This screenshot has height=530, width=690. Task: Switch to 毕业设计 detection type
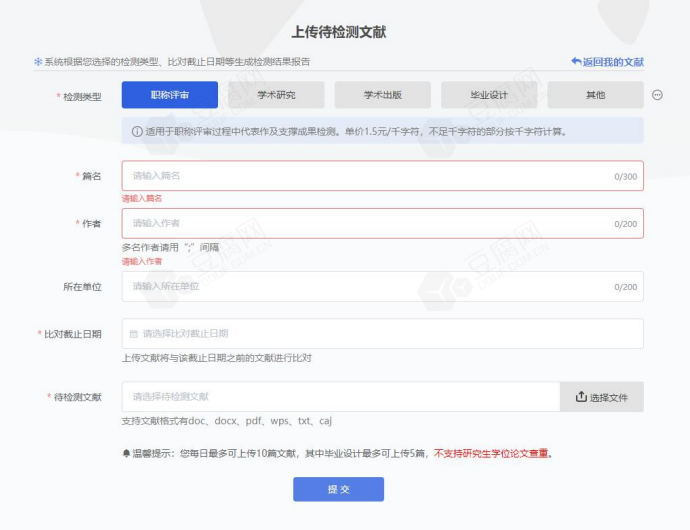(x=489, y=95)
